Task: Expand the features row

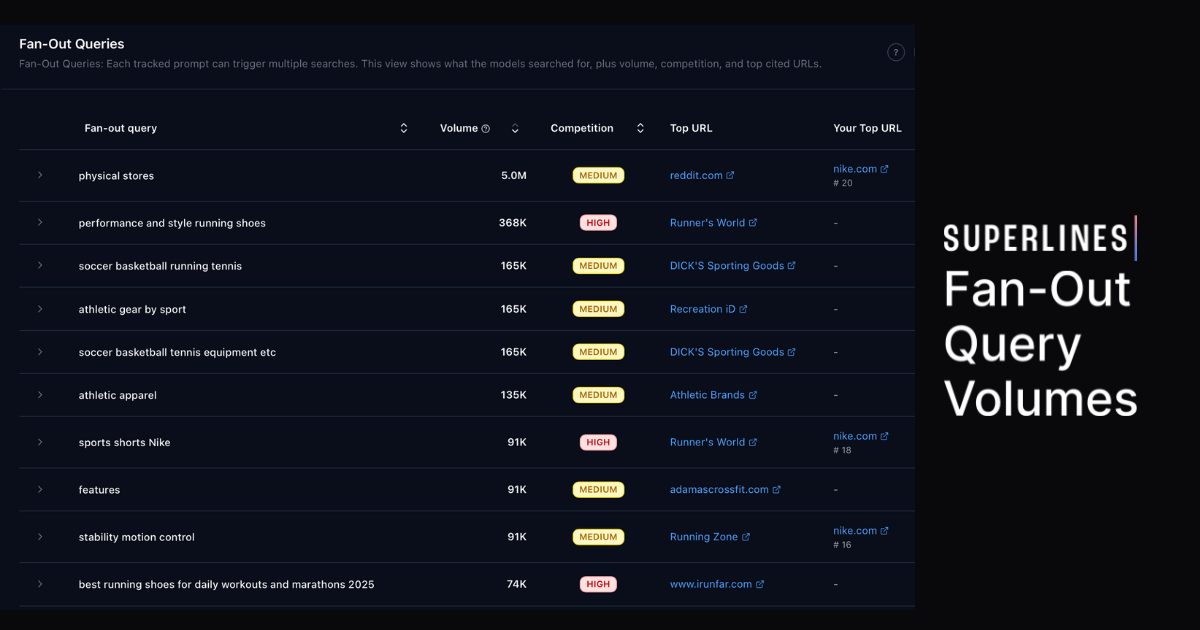Action: 40,489
